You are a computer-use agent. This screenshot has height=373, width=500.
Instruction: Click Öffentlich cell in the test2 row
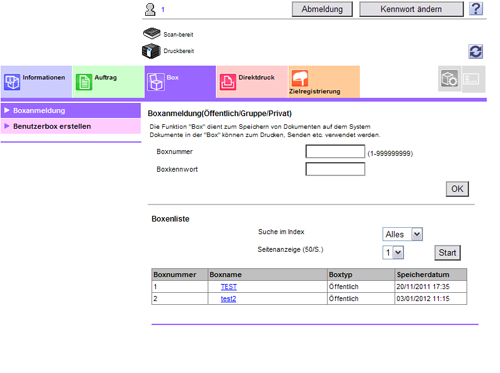coord(361,299)
